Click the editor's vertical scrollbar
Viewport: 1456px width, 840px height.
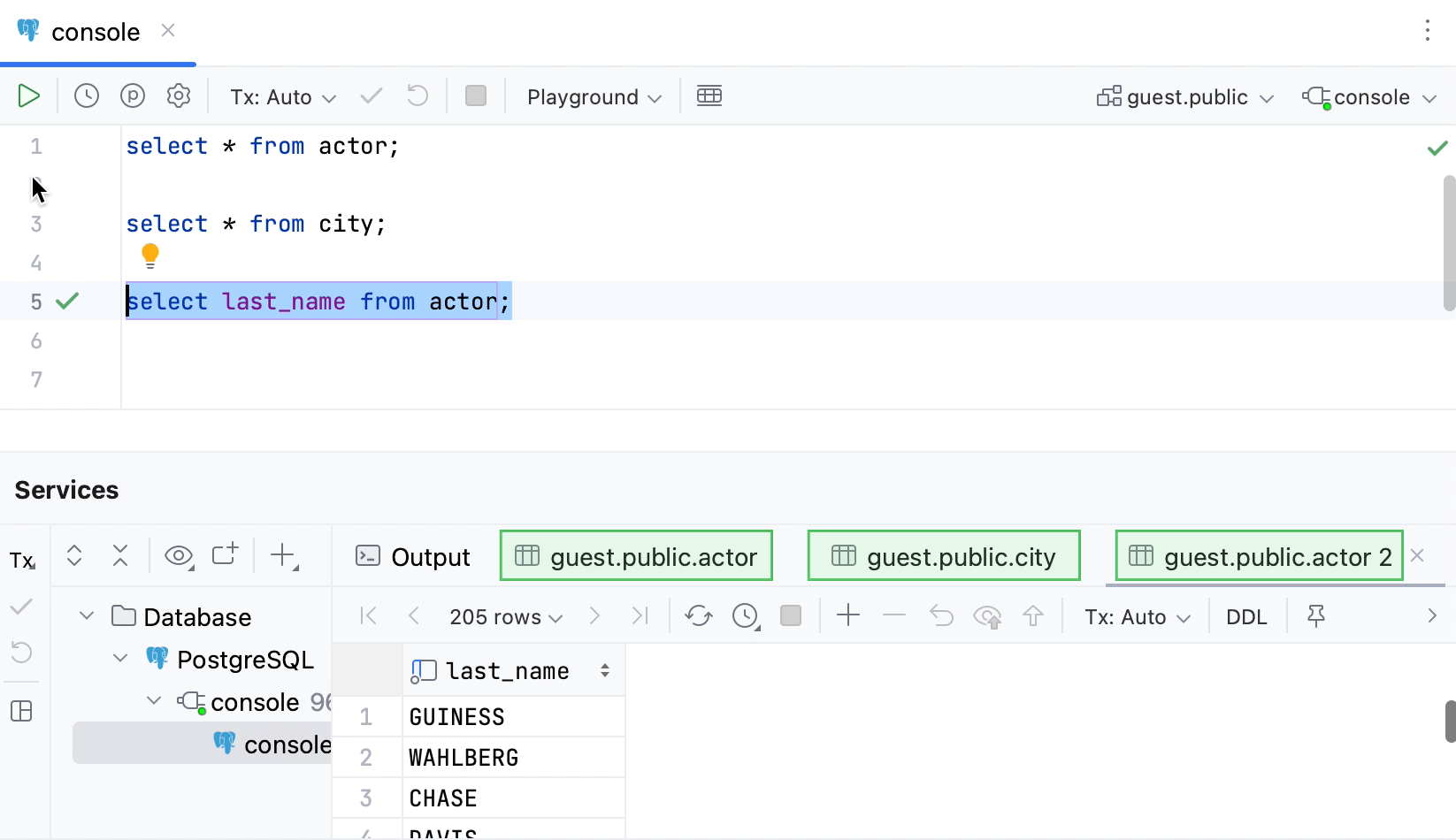click(1447, 239)
